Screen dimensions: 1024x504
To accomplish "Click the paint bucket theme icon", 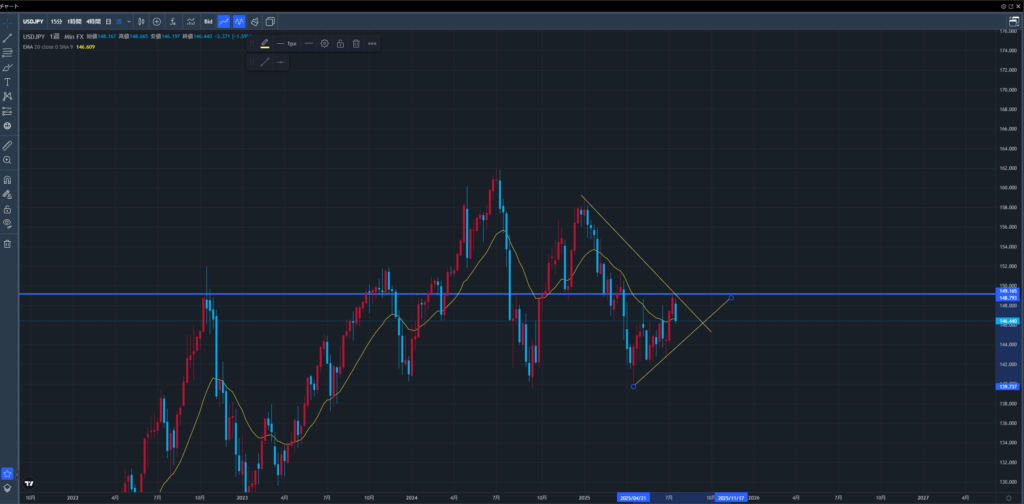I will coord(255,22).
